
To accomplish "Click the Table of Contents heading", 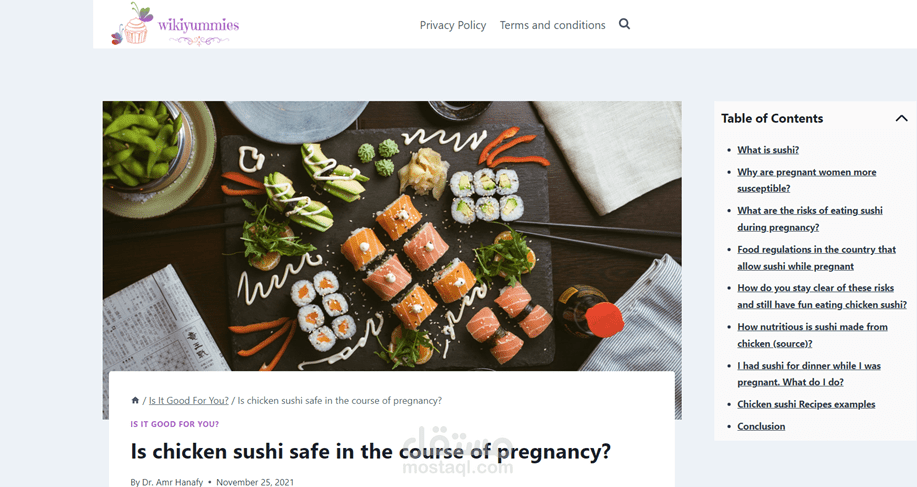I will tap(771, 118).
